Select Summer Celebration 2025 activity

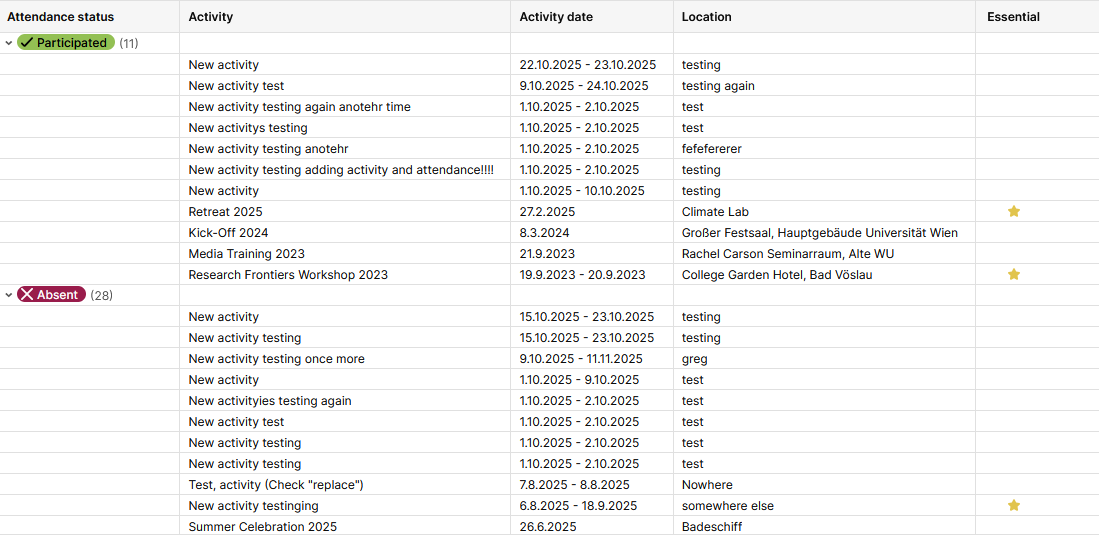262,527
